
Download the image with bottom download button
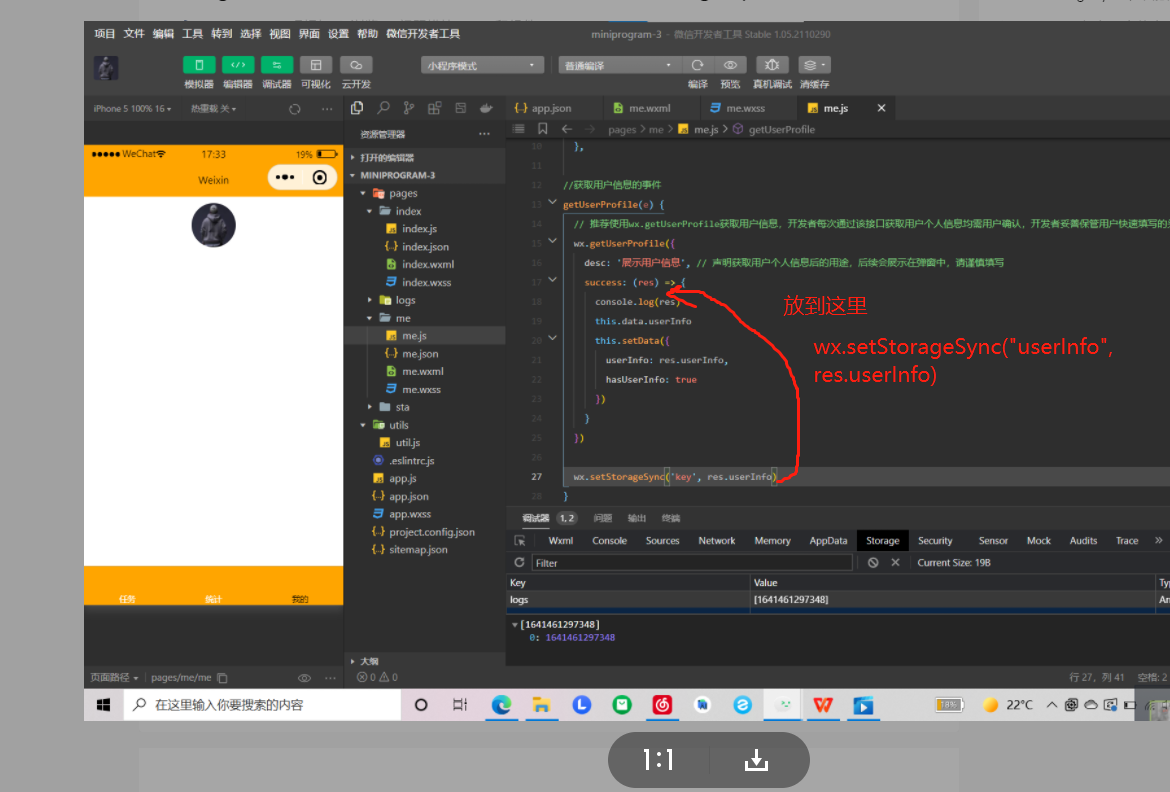[x=757, y=760]
